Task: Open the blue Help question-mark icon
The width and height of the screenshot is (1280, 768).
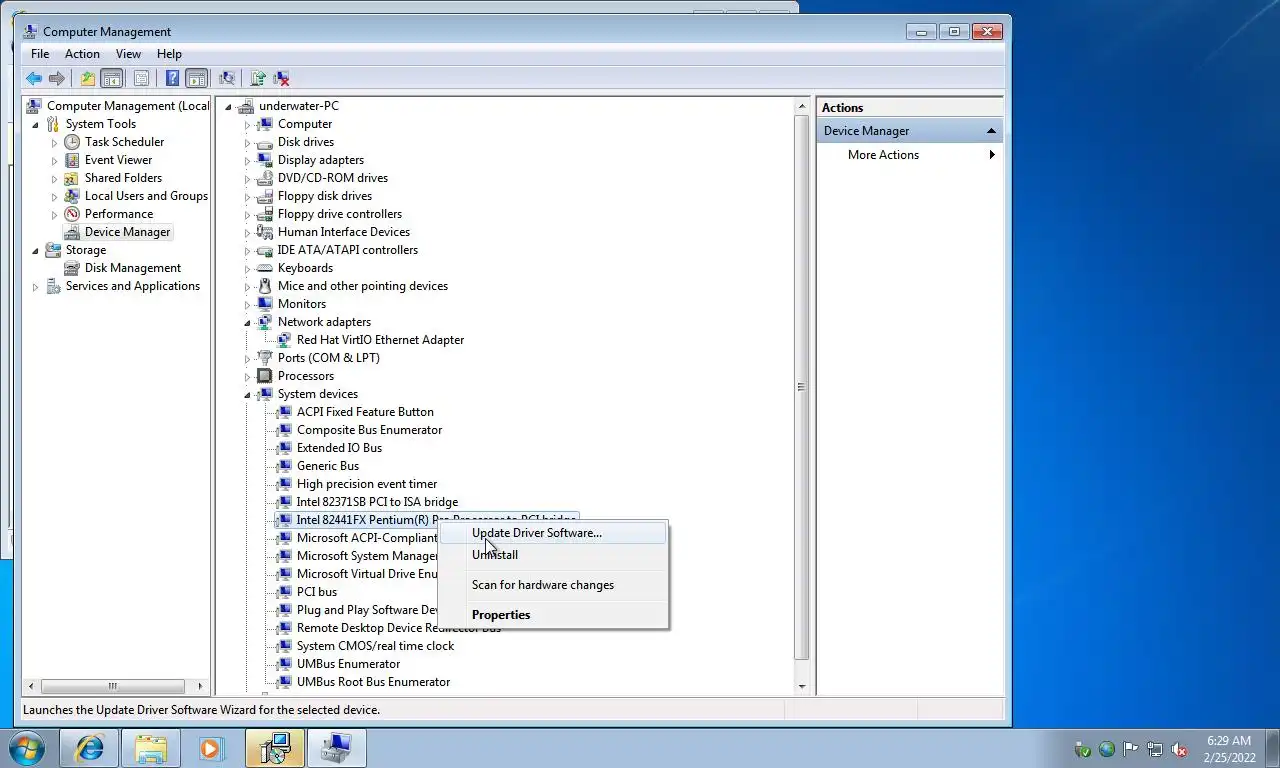Action: click(x=172, y=78)
